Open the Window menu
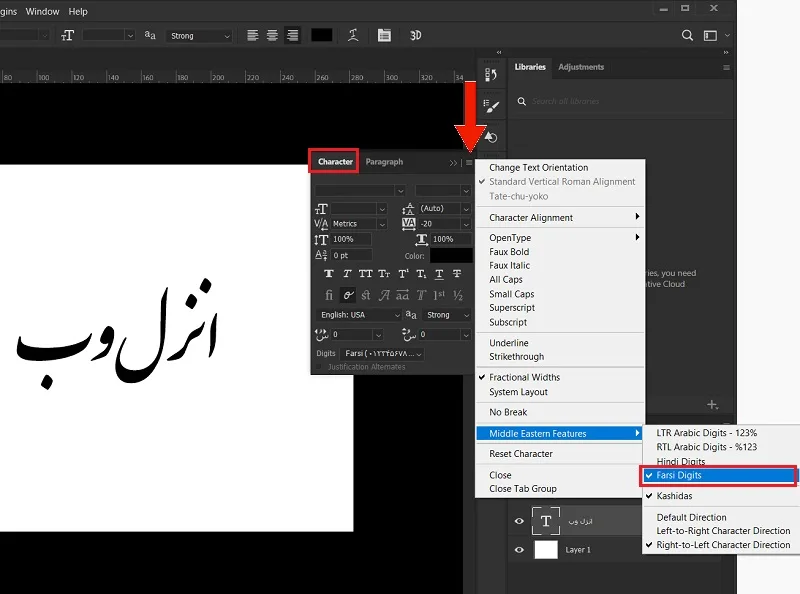The image size is (800, 594). click(x=42, y=11)
